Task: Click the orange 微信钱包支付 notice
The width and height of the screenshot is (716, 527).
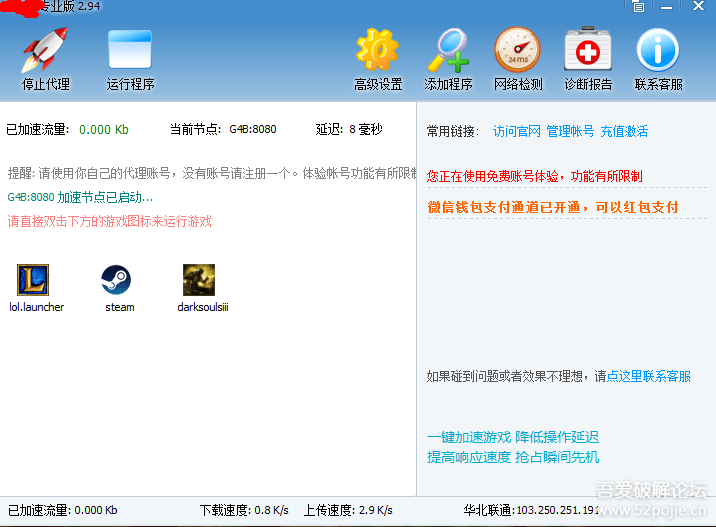Action: 553,208
